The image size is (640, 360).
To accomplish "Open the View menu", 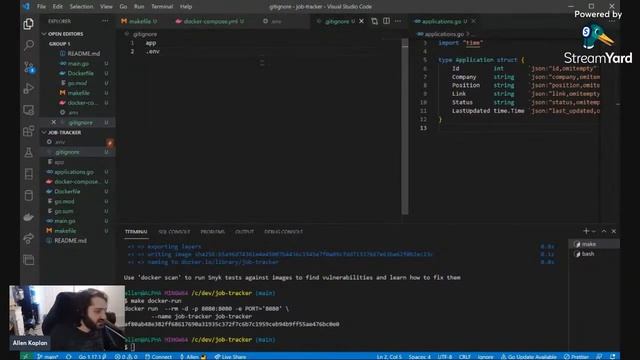I will pos(106,7).
